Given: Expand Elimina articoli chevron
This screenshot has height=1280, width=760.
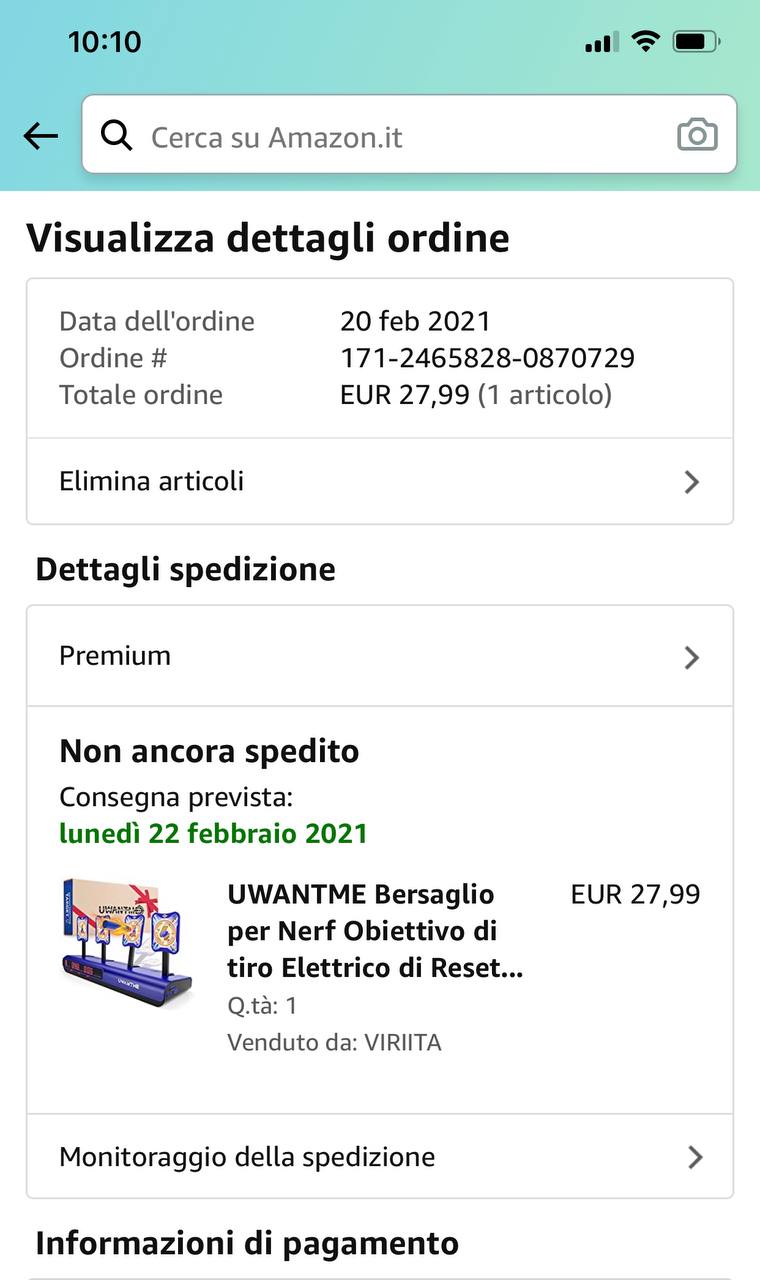Looking at the screenshot, I should tap(691, 482).
